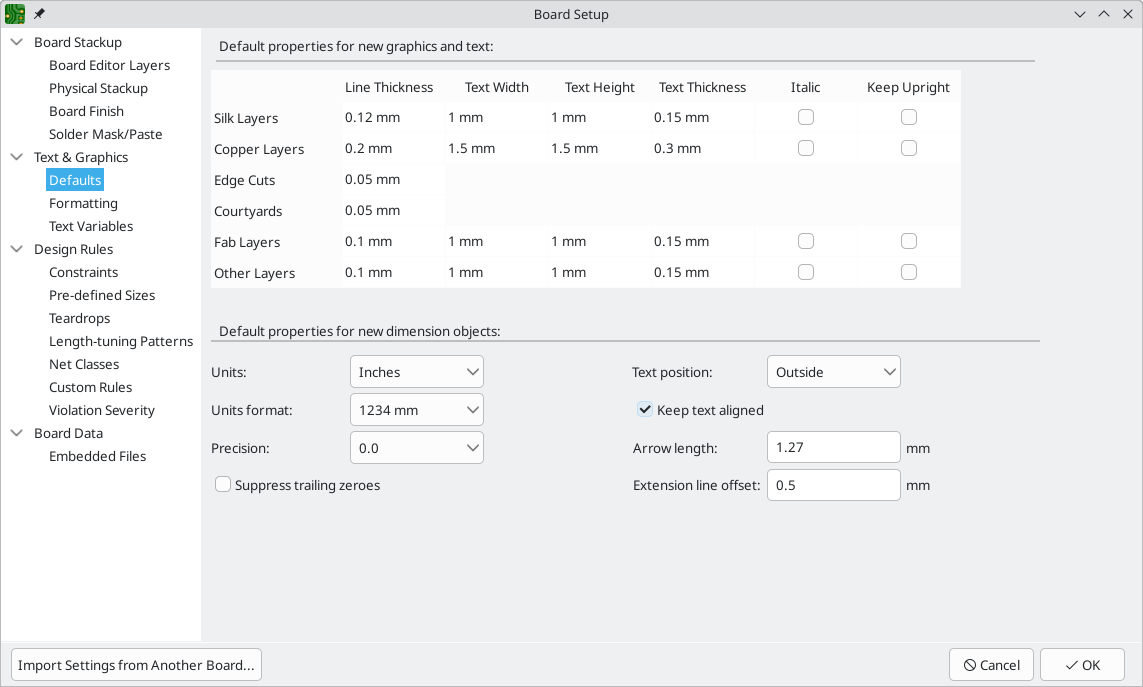Open the Precision dropdown
Image resolution: width=1143 pixels, height=687 pixels.
417,448
